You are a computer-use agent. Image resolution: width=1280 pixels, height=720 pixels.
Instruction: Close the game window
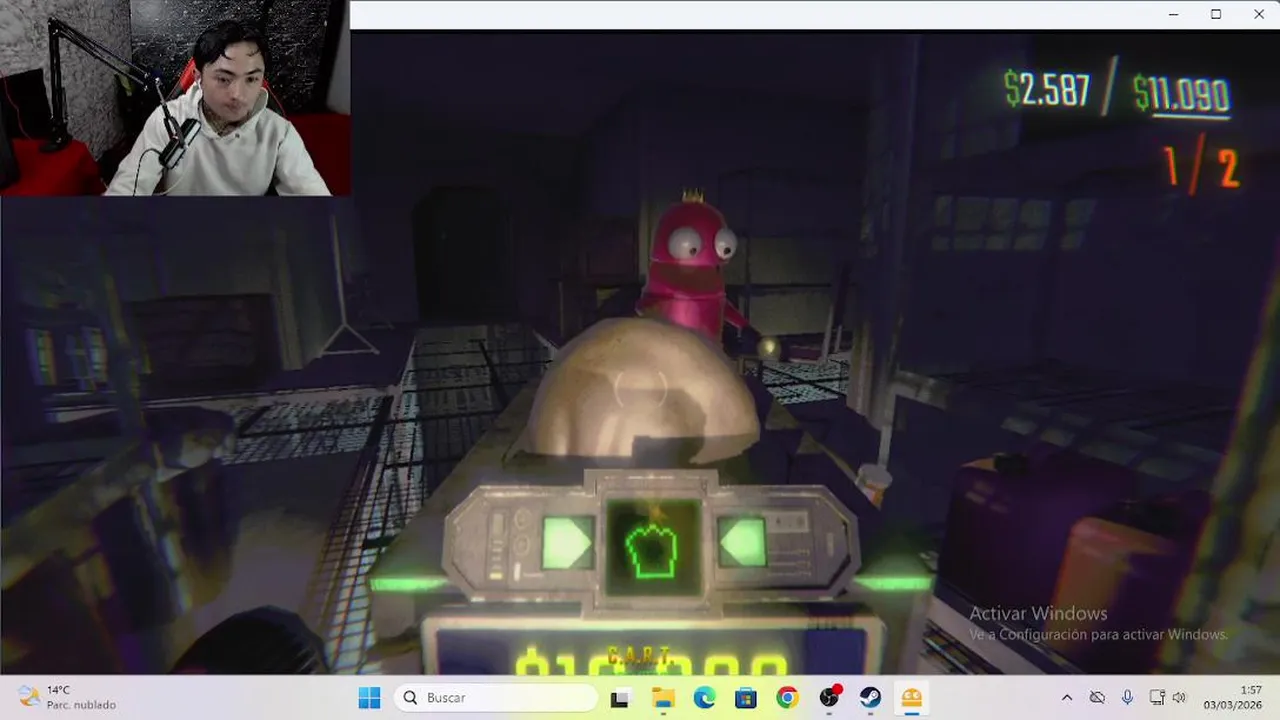pyautogui.click(x=1259, y=14)
